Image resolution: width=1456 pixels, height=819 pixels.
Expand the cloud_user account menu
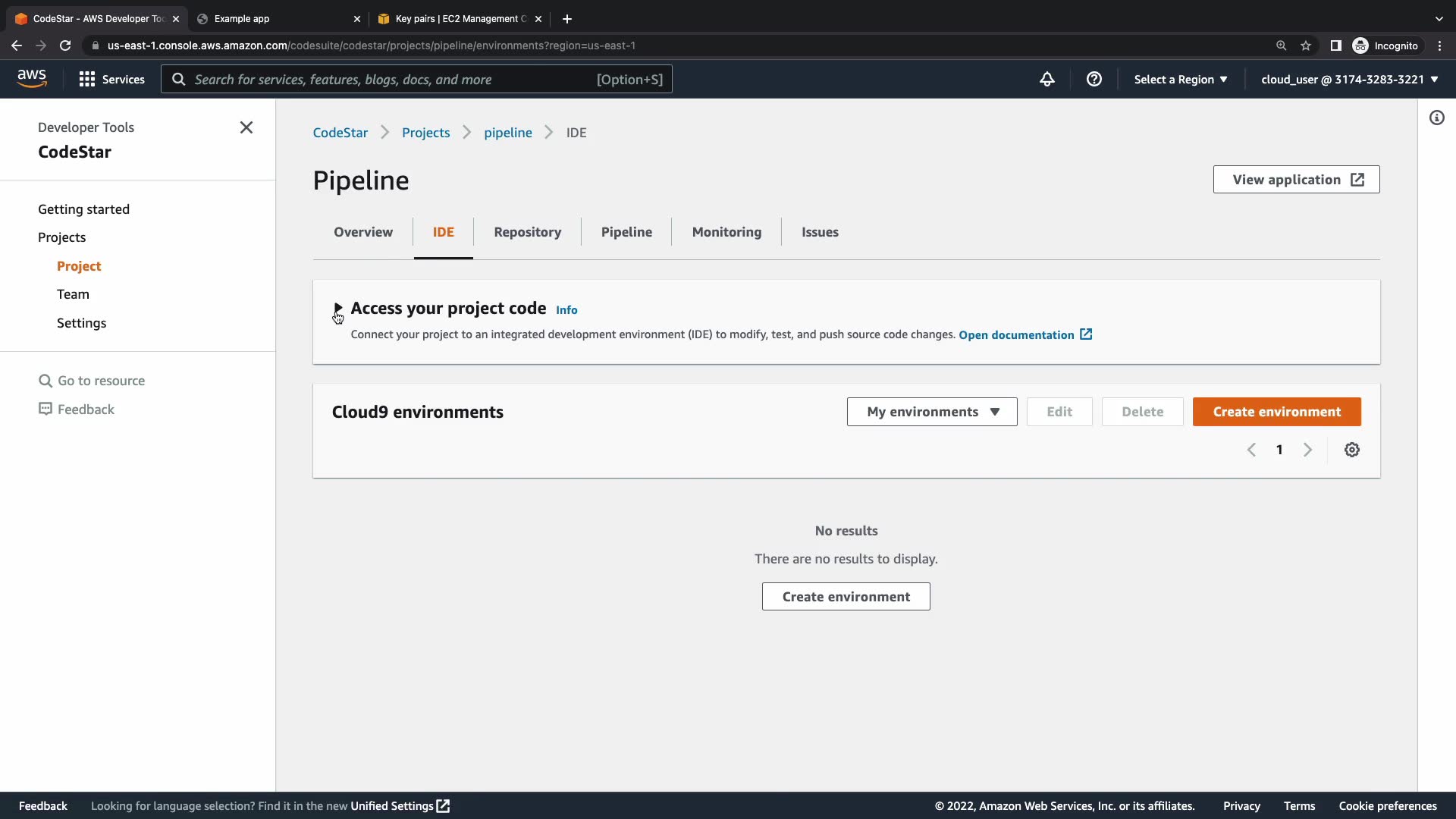(1349, 79)
